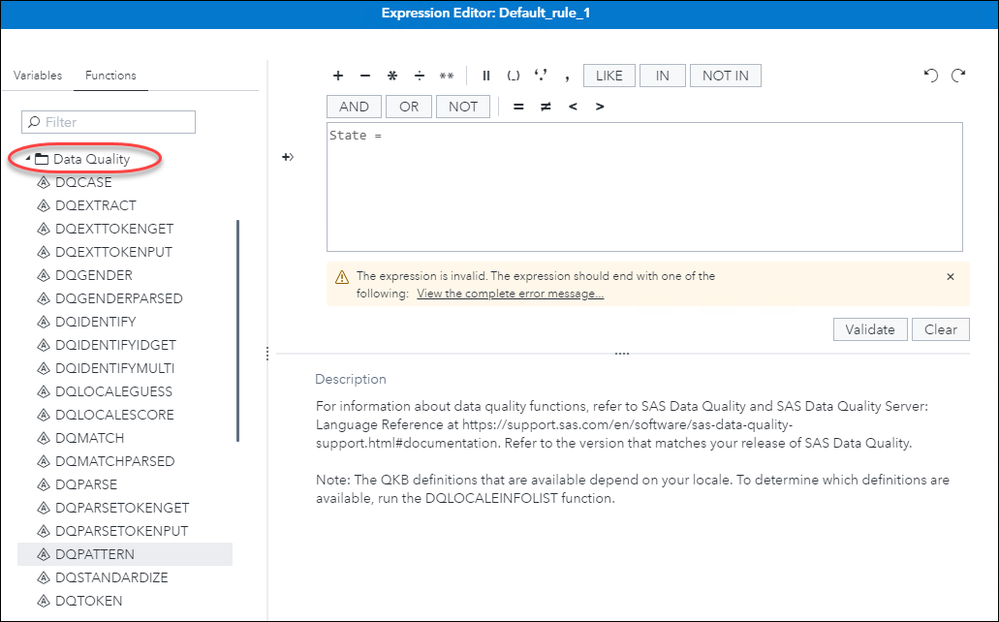
Task: Switch to the Variables tab
Action: (x=37, y=76)
